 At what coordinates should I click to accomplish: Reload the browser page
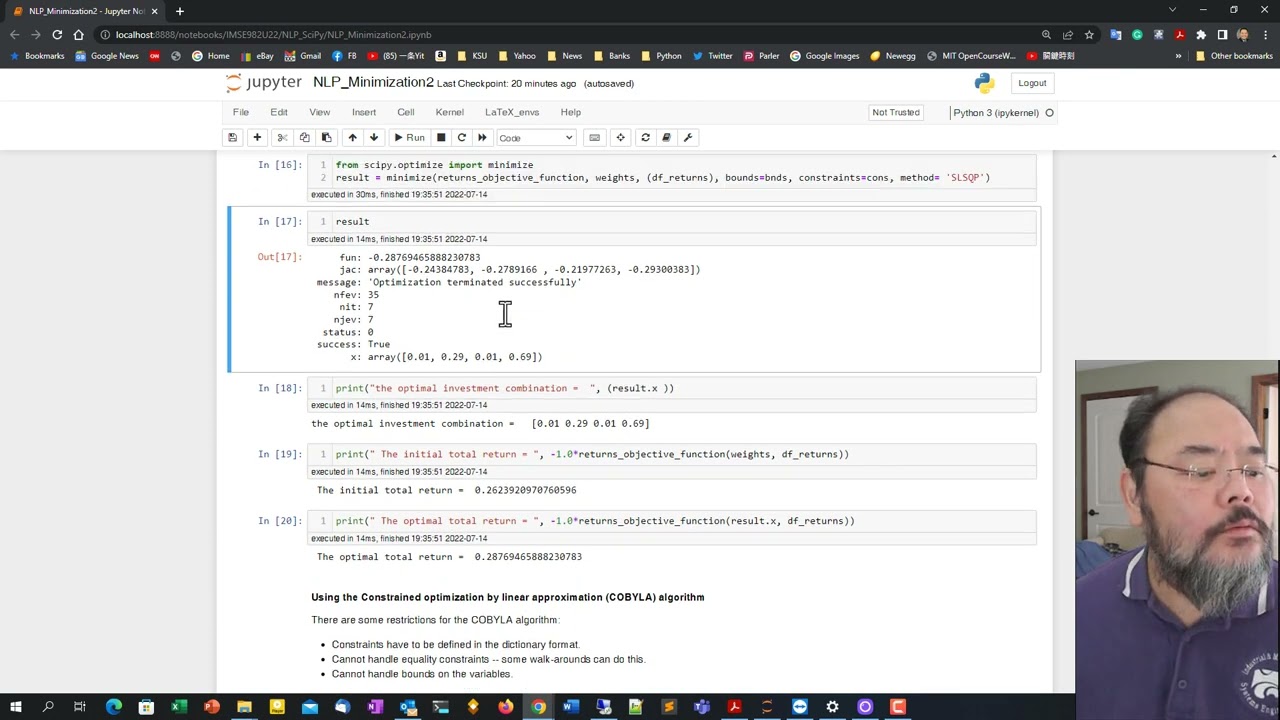click(x=57, y=35)
